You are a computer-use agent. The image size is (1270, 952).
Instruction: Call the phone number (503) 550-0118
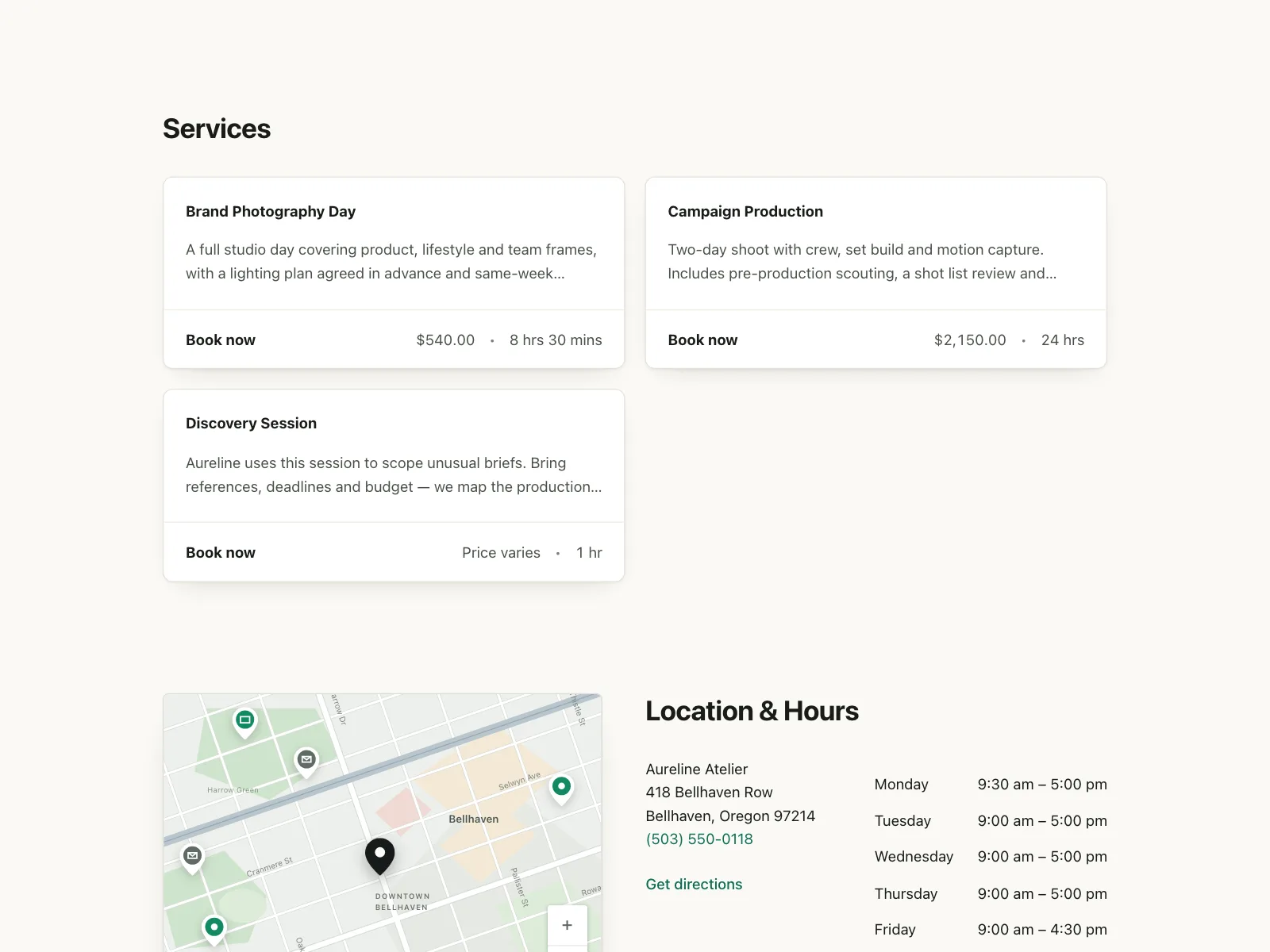click(699, 839)
